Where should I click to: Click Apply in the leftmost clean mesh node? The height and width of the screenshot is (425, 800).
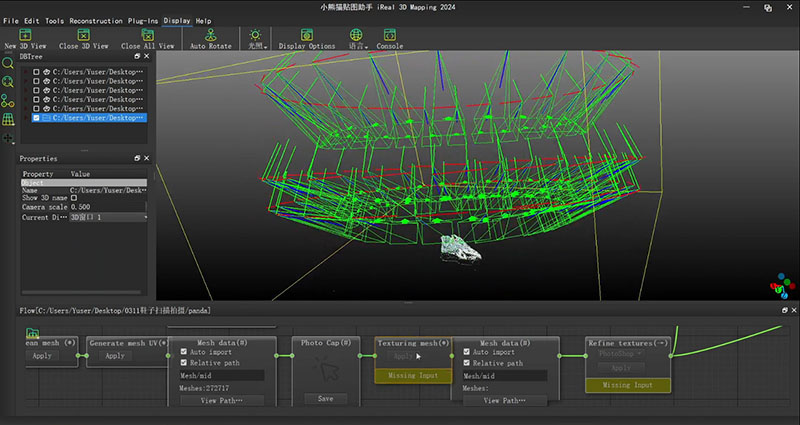tap(42, 356)
